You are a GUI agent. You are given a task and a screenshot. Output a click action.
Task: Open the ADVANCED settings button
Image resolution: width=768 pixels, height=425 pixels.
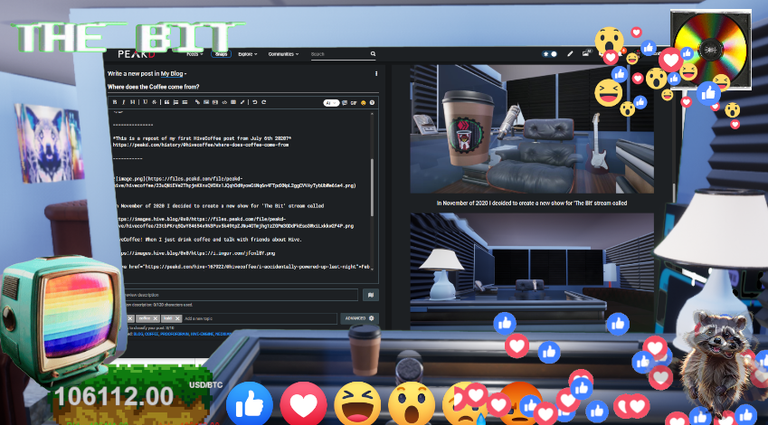(x=360, y=318)
